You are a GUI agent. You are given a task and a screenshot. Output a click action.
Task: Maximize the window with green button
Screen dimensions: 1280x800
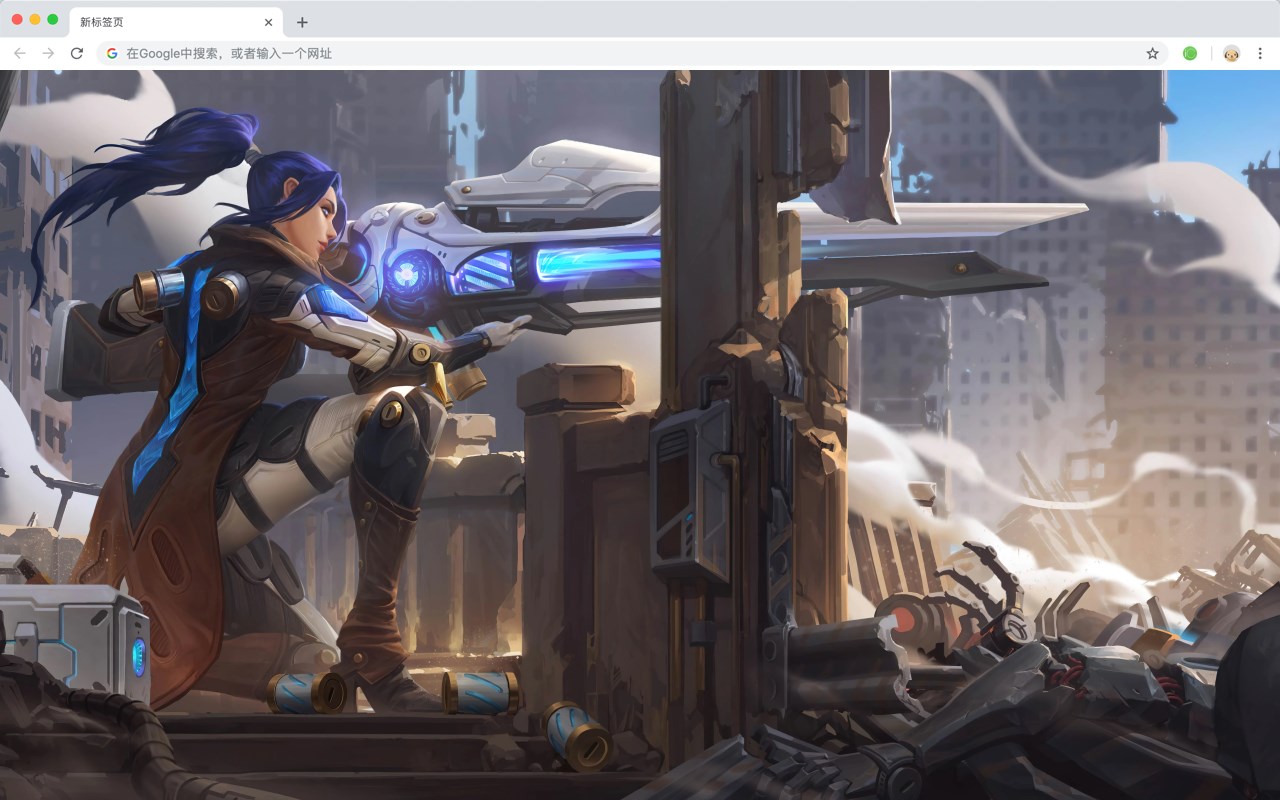pos(53,19)
